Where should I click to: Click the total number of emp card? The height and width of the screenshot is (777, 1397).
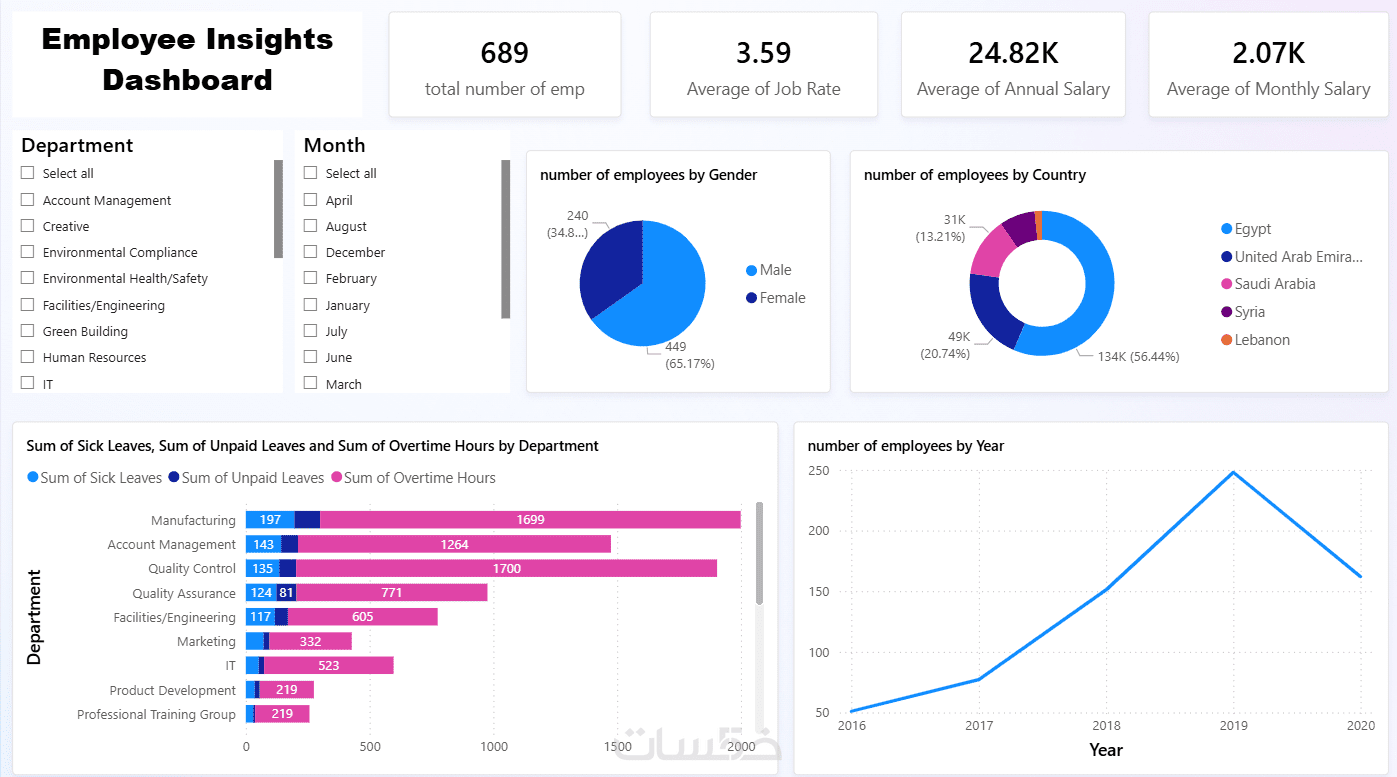pos(505,65)
